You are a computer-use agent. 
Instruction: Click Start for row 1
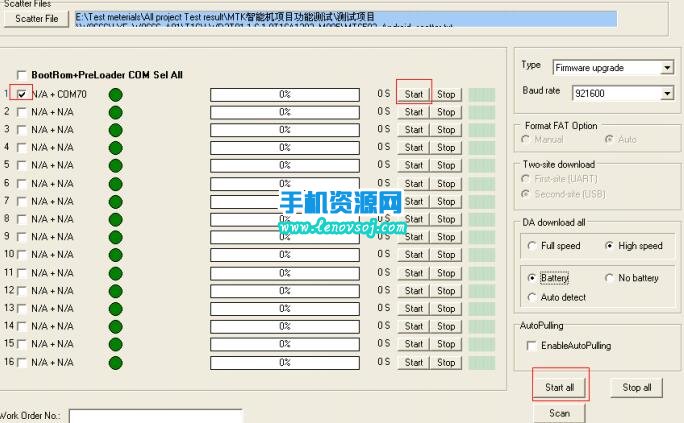[x=414, y=94]
